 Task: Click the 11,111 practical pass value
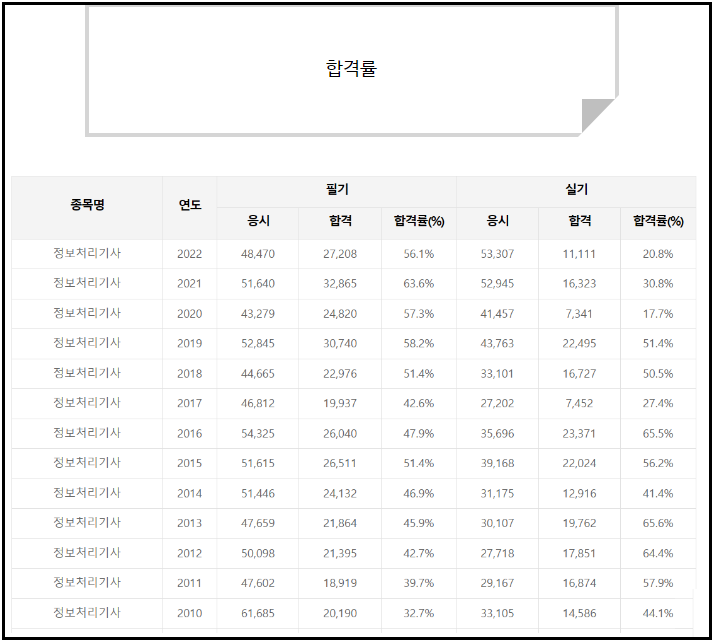point(579,254)
